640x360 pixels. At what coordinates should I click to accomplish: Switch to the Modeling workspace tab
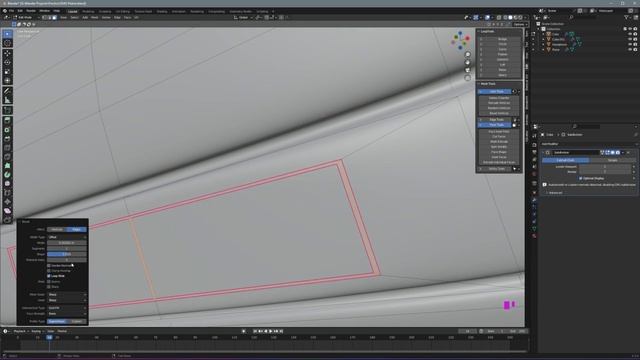88,11
